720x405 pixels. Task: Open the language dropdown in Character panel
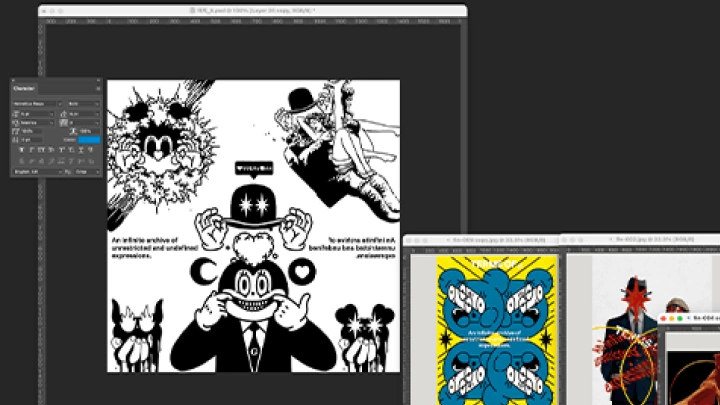pos(60,172)
